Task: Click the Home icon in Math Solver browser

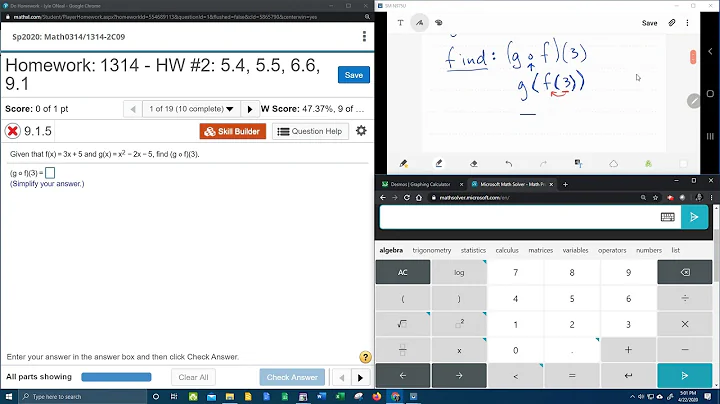Action: [x=419, y=197]
